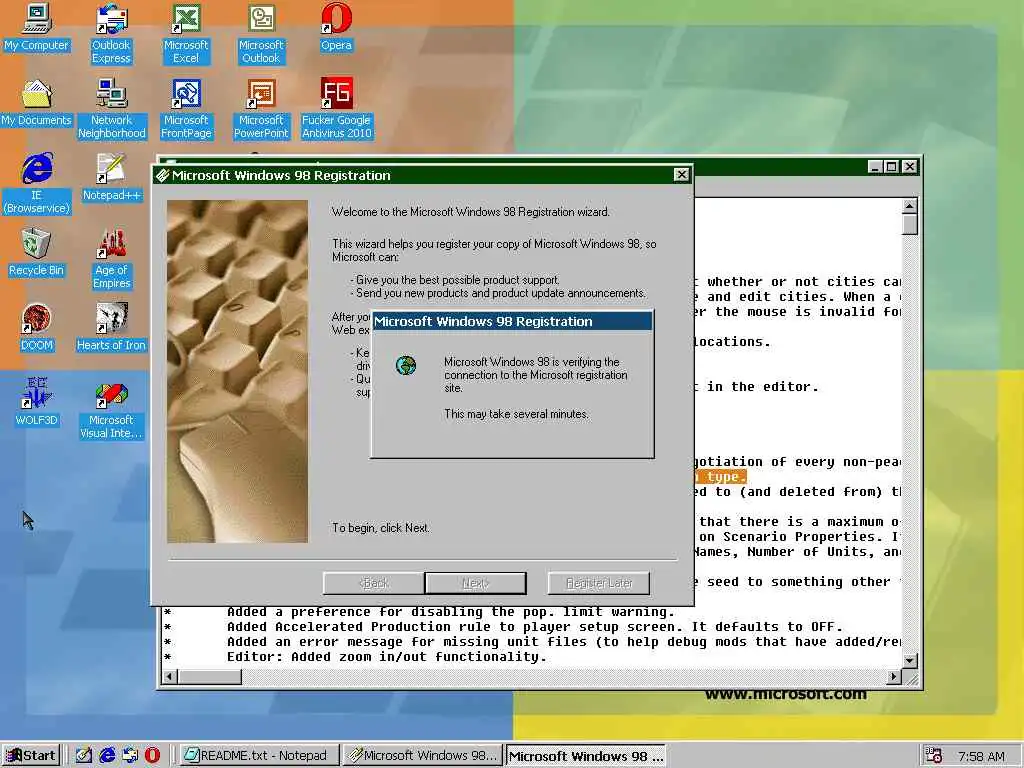Viewport: 1024px width, 768px height.
Task: Click the Notepad vertical scrollbar thumb
Action: tap(909, 225)
